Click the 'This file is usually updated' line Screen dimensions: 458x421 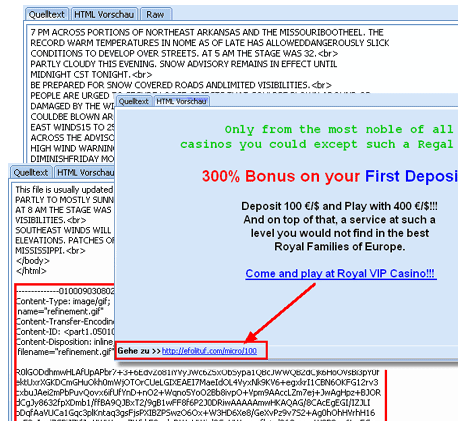[x=64, y=190]
